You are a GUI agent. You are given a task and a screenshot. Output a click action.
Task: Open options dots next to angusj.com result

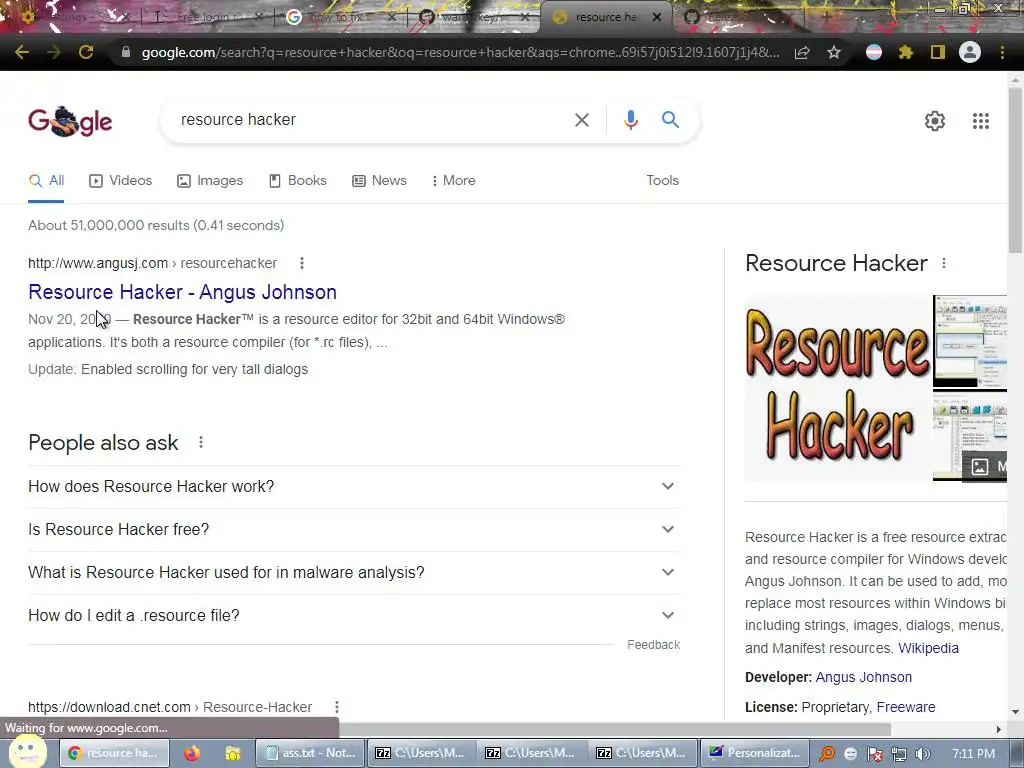pos(302,263)
